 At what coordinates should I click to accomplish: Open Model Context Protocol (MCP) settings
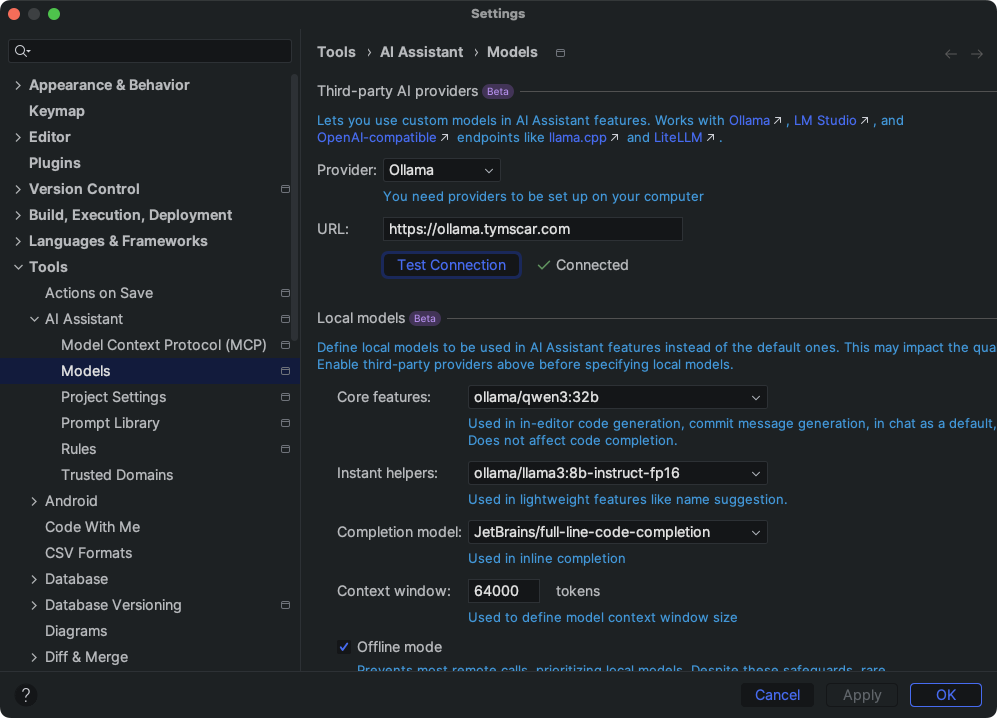[x=163, y=345]
